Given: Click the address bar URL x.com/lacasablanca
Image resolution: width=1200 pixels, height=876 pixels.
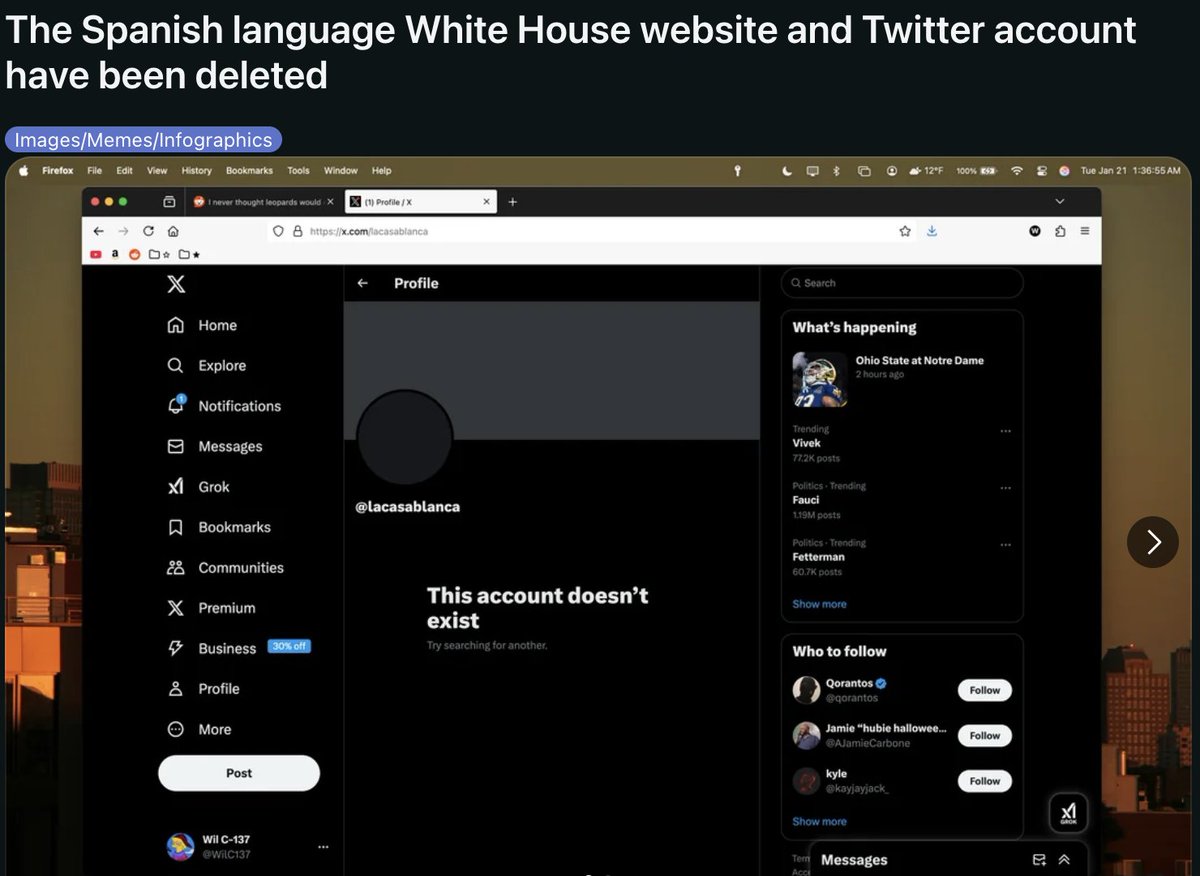Looking at the screenshot, I should [369, 231].
